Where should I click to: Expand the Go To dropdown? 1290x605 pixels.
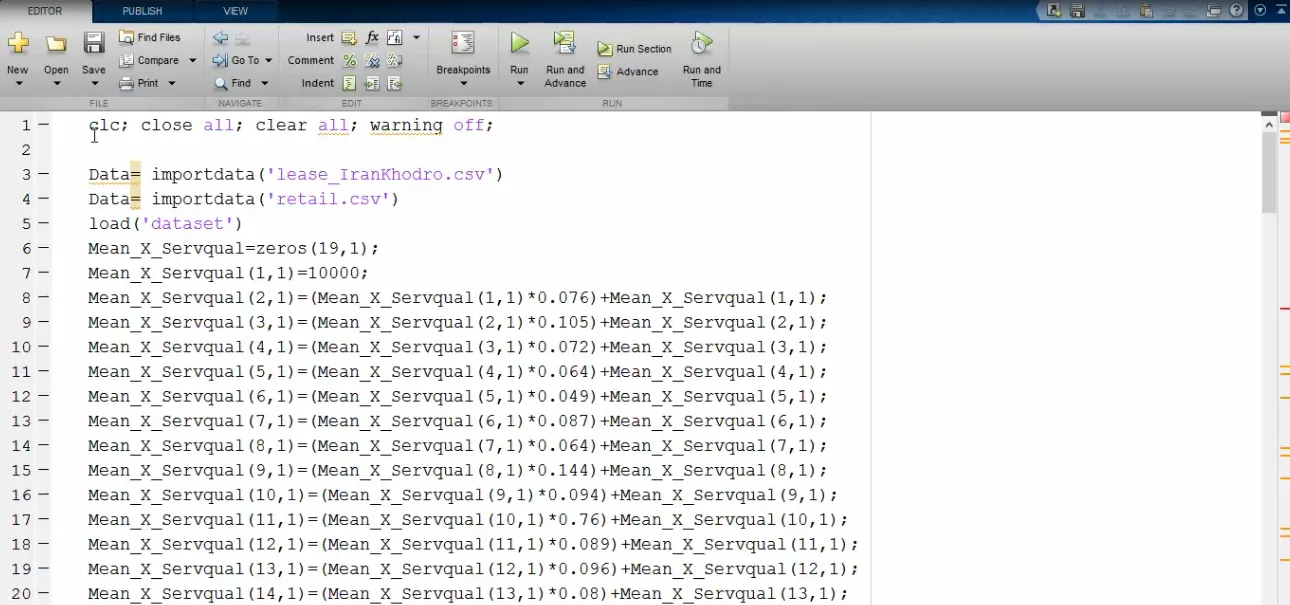click(268, 60)
